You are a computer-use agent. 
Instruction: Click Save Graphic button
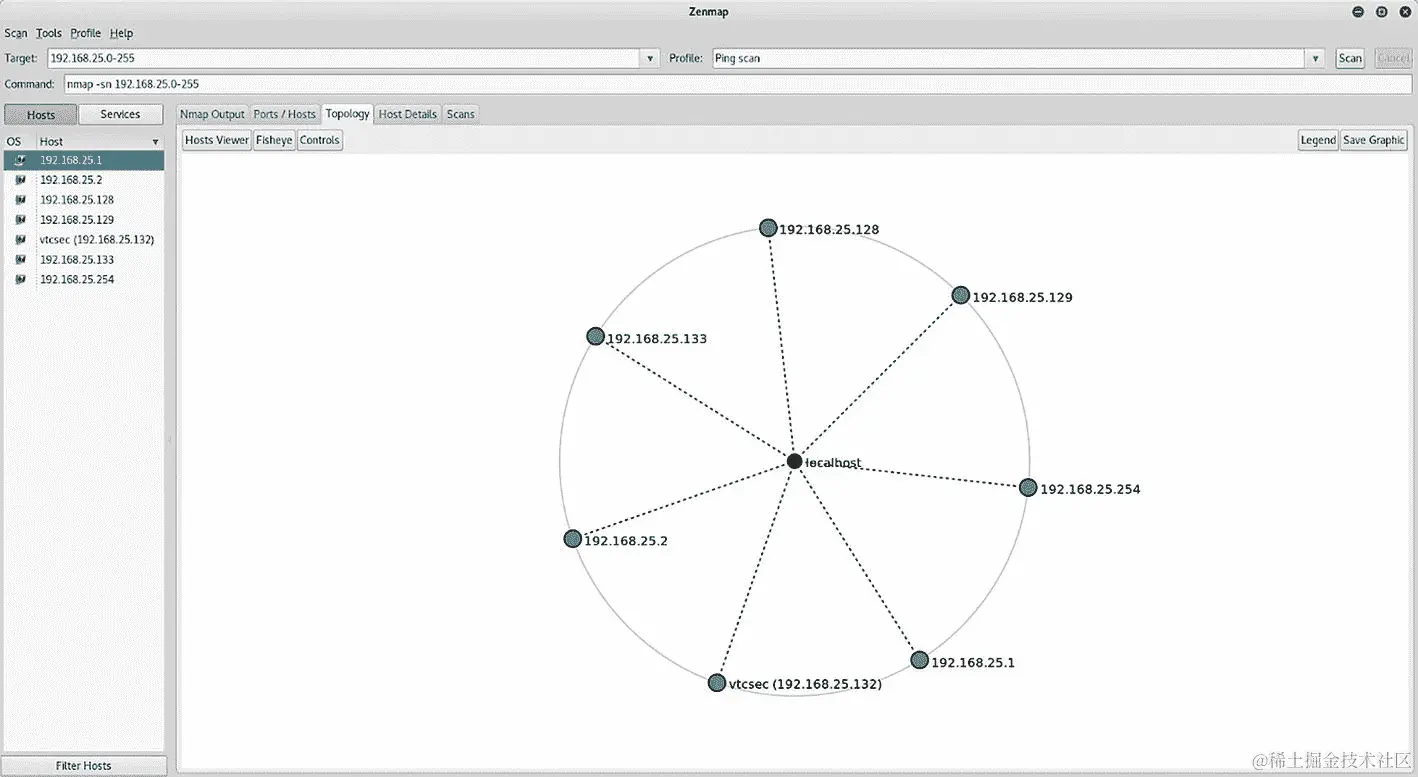1374,140
